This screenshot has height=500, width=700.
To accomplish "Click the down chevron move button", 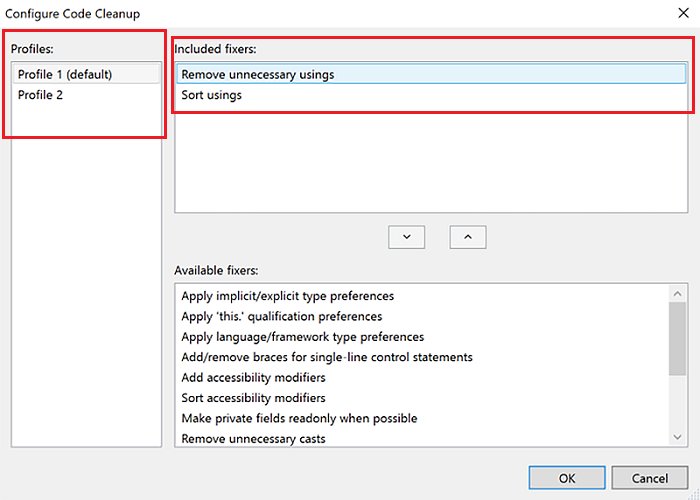I will [x=406, y=237].
